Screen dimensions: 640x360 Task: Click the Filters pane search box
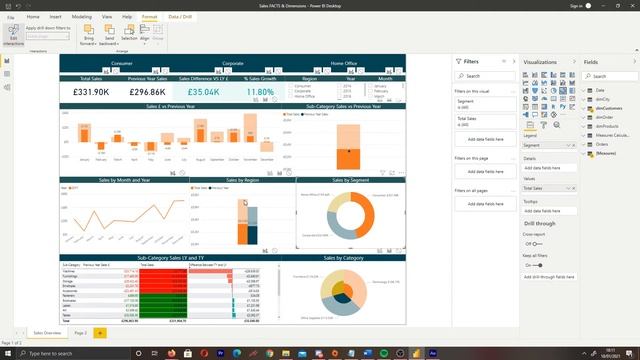pos(485,76)
